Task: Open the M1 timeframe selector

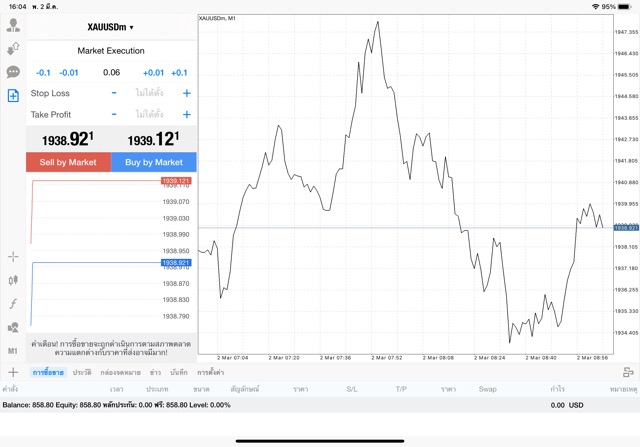Action: pos(13,351)
